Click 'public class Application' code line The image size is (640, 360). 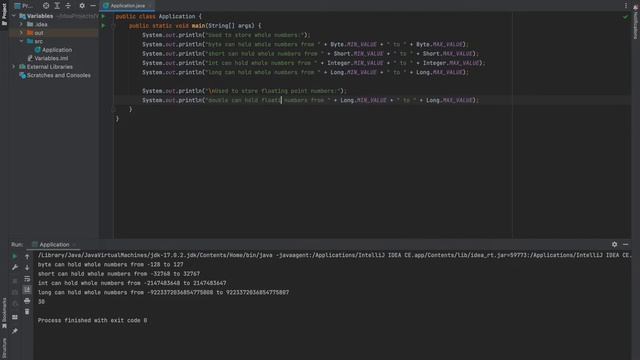(158, 16)
